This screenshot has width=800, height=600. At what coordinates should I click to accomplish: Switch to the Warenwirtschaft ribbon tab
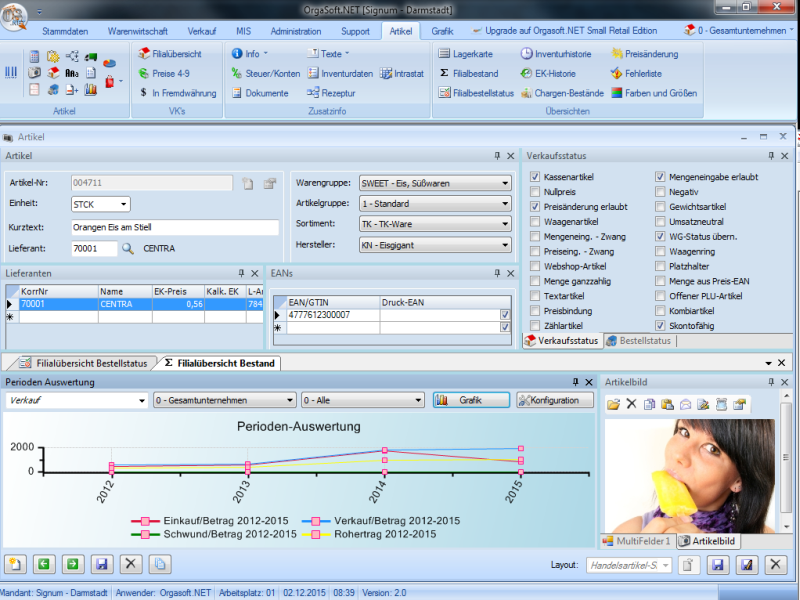point(138,31)
